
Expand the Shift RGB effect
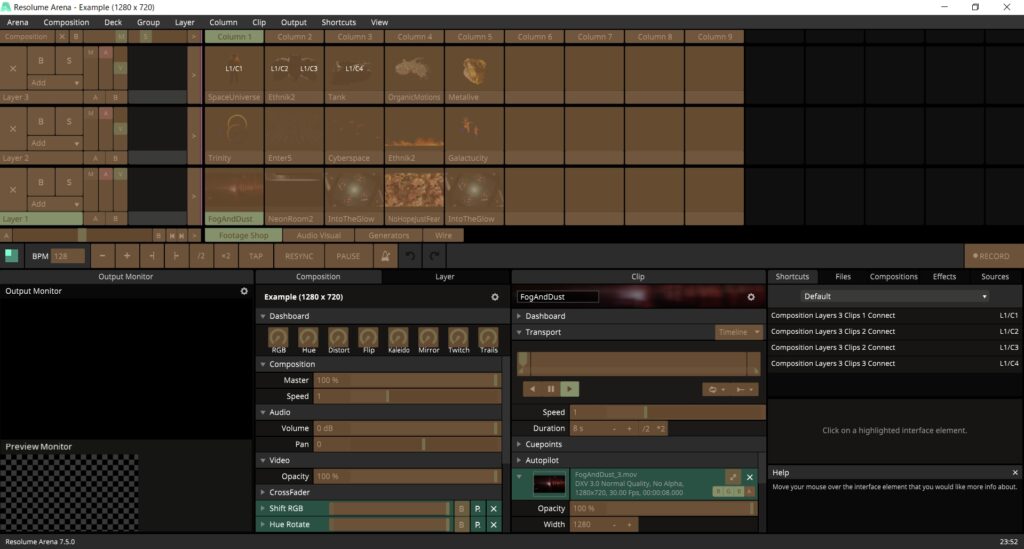[x=263, y=509]
